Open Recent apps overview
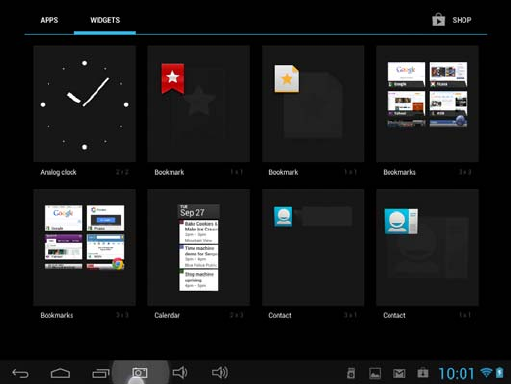The width and height of the screenshot is (511, 384). 101,373
